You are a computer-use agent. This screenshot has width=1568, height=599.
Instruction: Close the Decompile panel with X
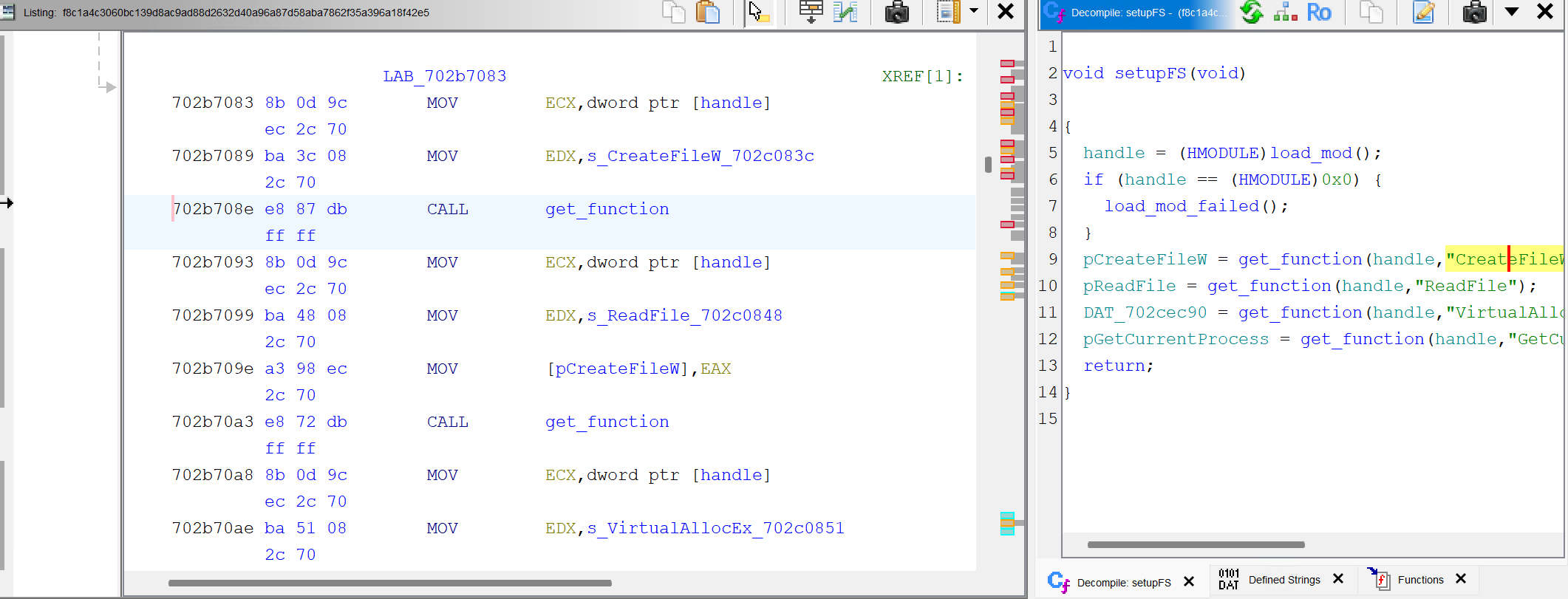pos(1544,11)
